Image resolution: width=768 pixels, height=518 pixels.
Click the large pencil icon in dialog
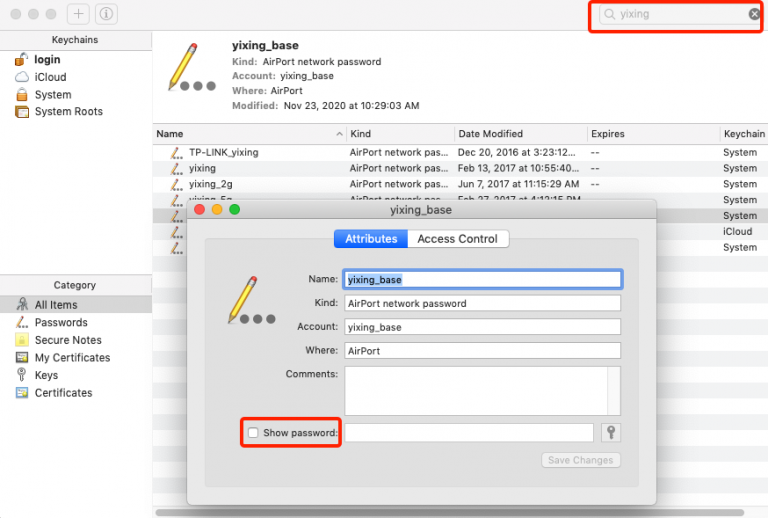(x=251, y=300)
